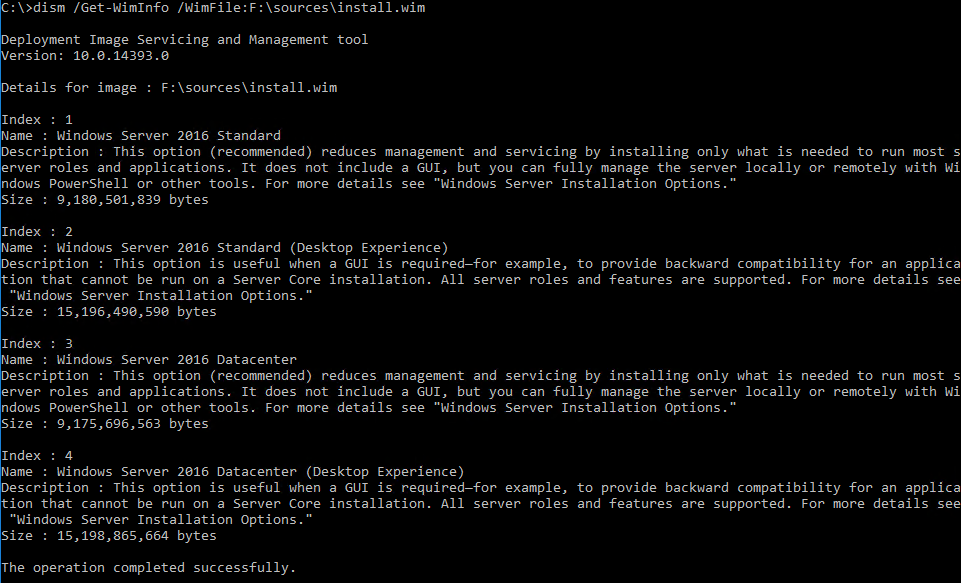Viewport: 962px width, 583px height.
Task: Select the Windows Server 2016 Standard name line
Action: pyautogui.click(x=141, y=136)
